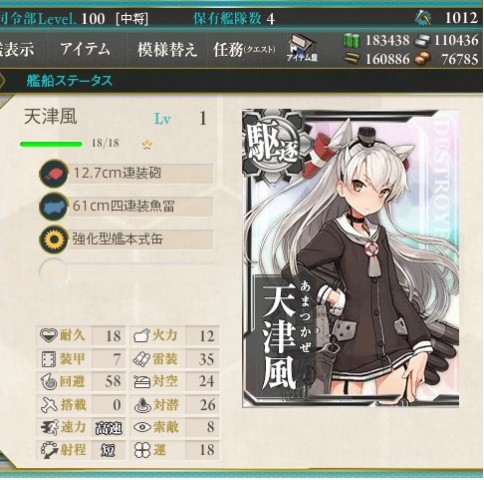The height and width of the screenshot is (480, 484).
Task: Click the yellow boiler gear icon
Action: click(x=54, y=239)
